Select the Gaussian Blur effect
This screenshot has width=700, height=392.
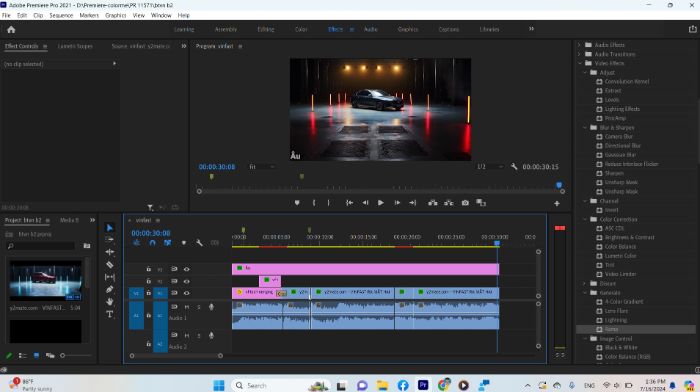pos(620,155)
